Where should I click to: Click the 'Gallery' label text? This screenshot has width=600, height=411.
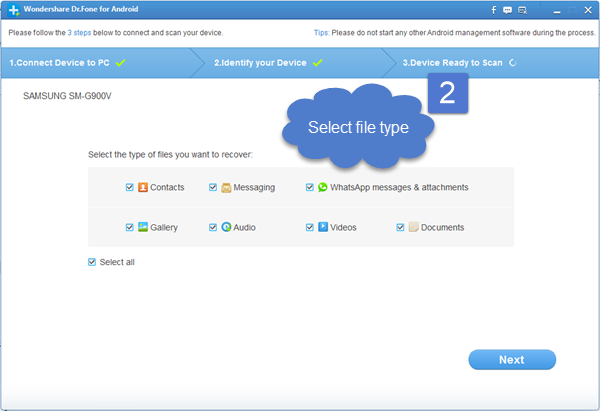pyautogui.click(x=164, y=227)
